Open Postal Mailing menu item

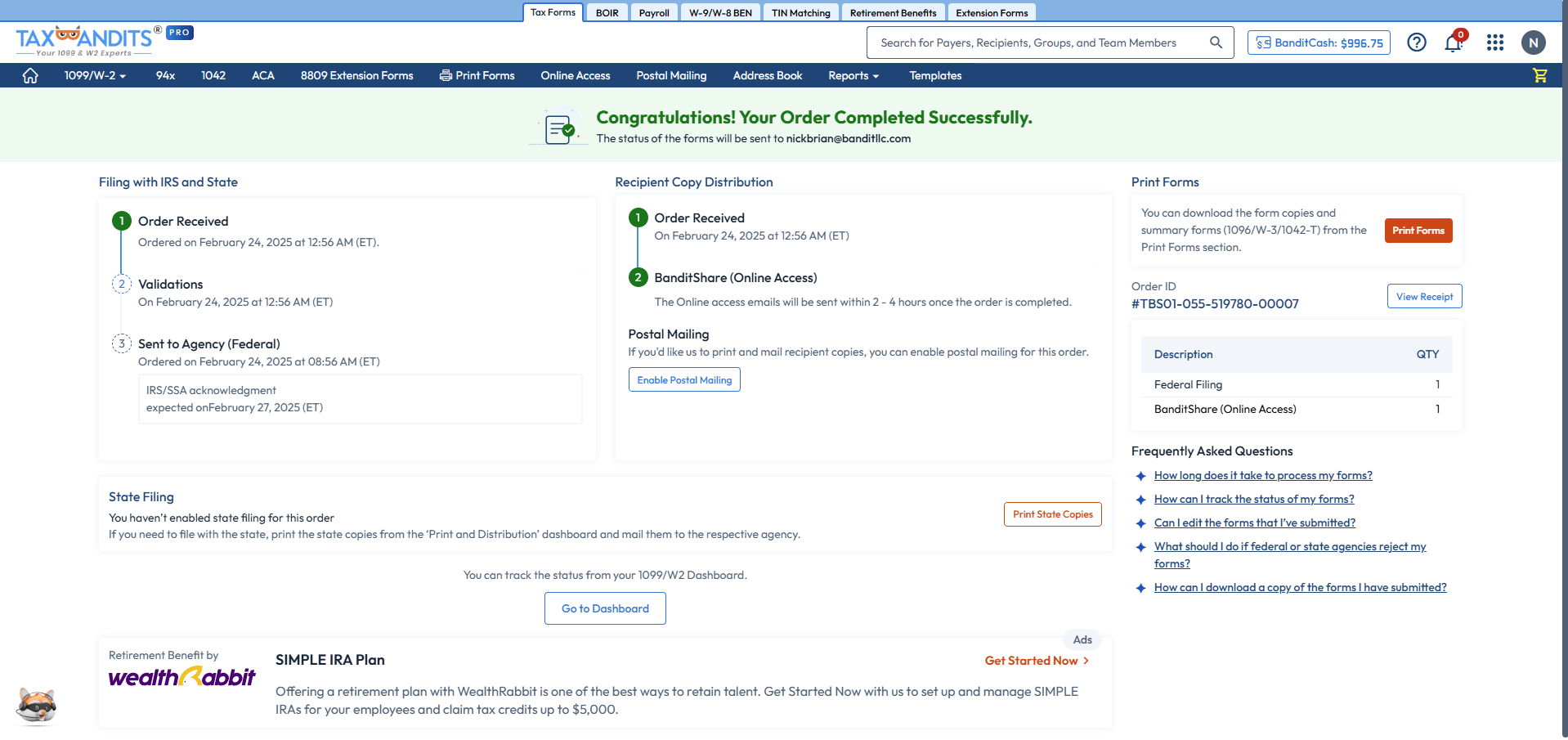(671, 75)
